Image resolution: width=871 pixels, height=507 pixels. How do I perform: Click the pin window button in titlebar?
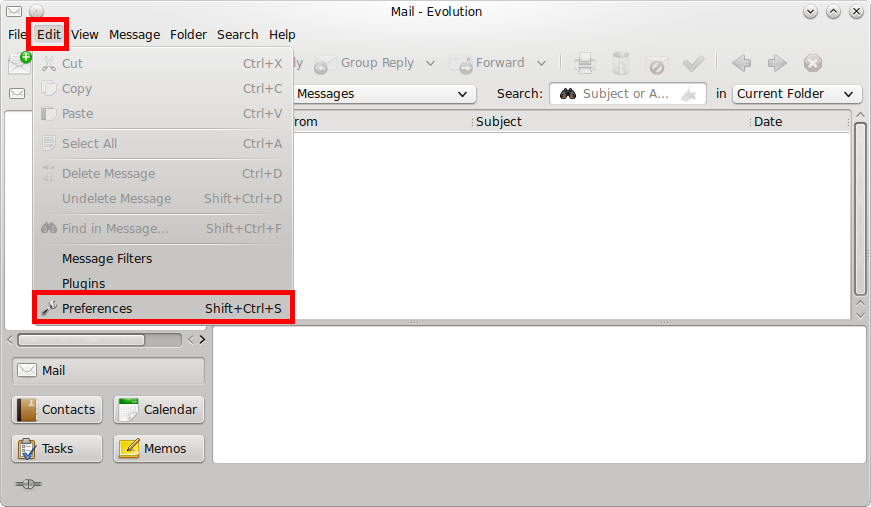36,11
